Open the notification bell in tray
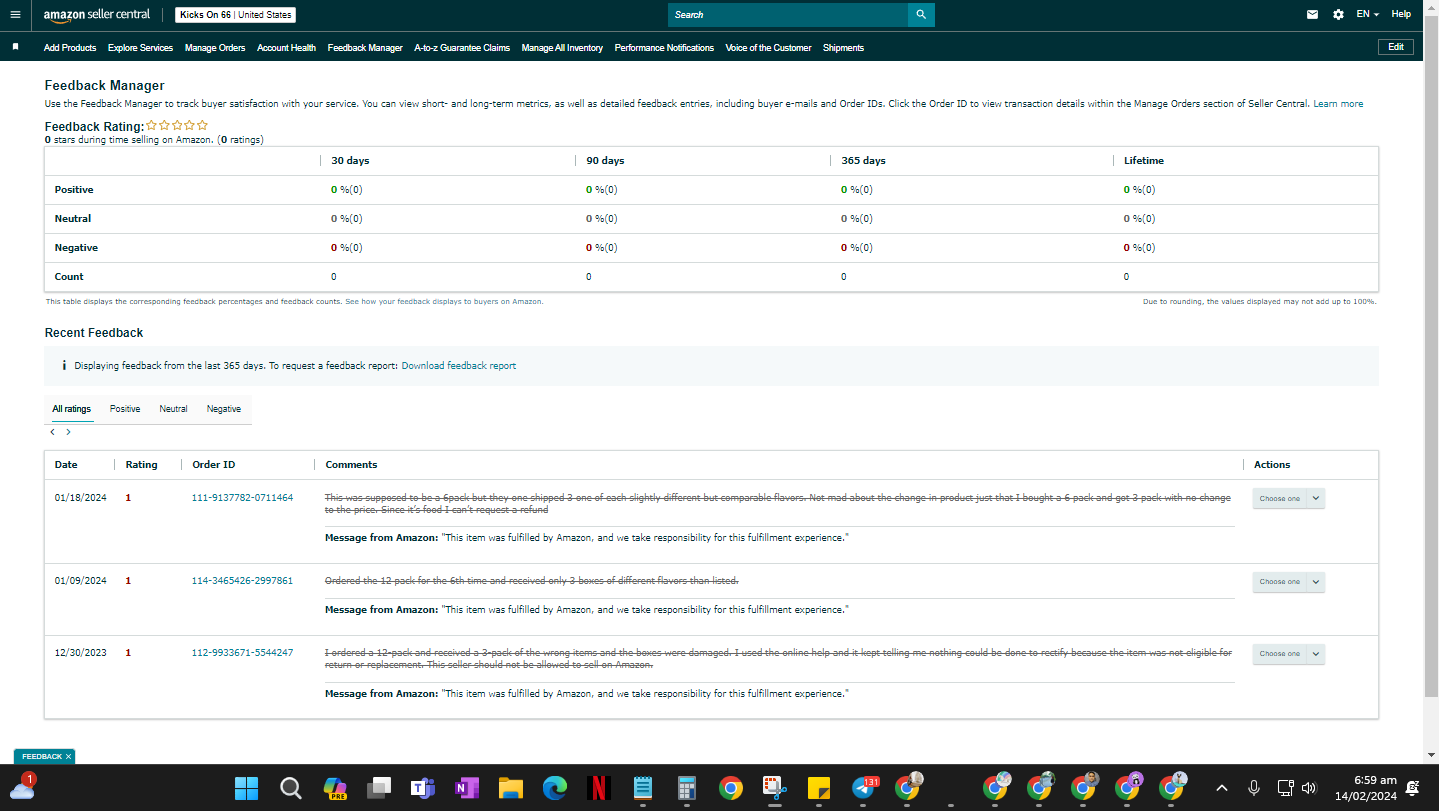The height and width of the screenshot is (811, 1439). tap(1412, 788)
